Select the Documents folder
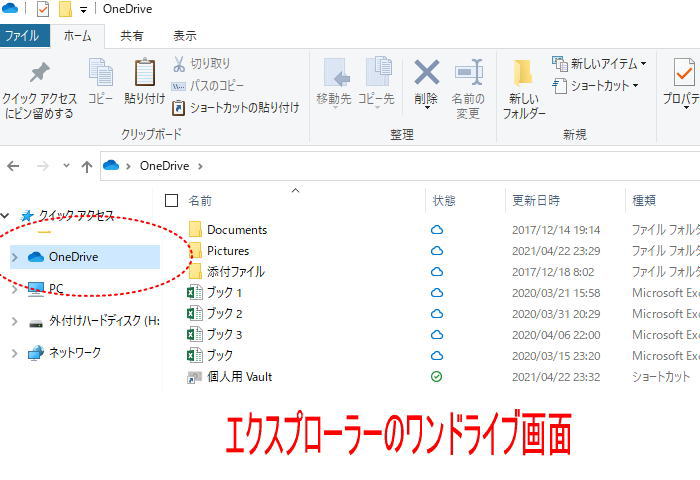Viewport: 700px width, 480px height. coord(237,230)
